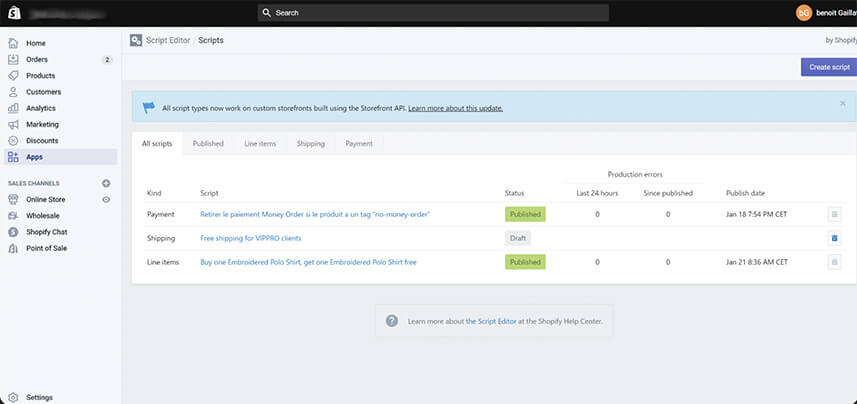Select the Shipping scripts tab
Screen dimensions: 857x404
tap(310, 144)
